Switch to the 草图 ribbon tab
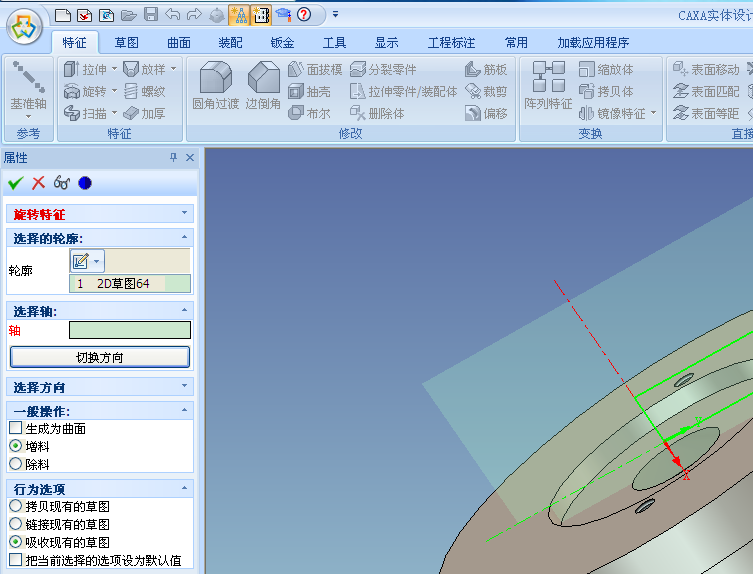 coord(126,42)
